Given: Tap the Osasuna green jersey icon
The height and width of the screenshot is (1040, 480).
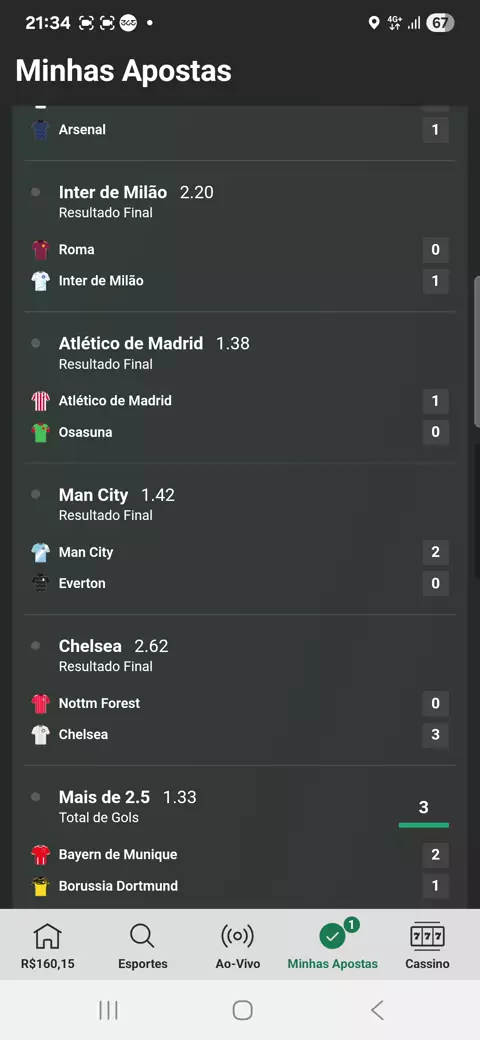Looking at the screenshot, I should [40, 432].
